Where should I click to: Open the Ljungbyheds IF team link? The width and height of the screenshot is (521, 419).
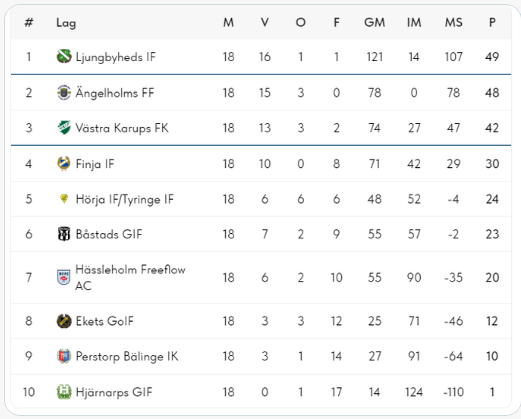pyautogui.click(x=116, y=57)
